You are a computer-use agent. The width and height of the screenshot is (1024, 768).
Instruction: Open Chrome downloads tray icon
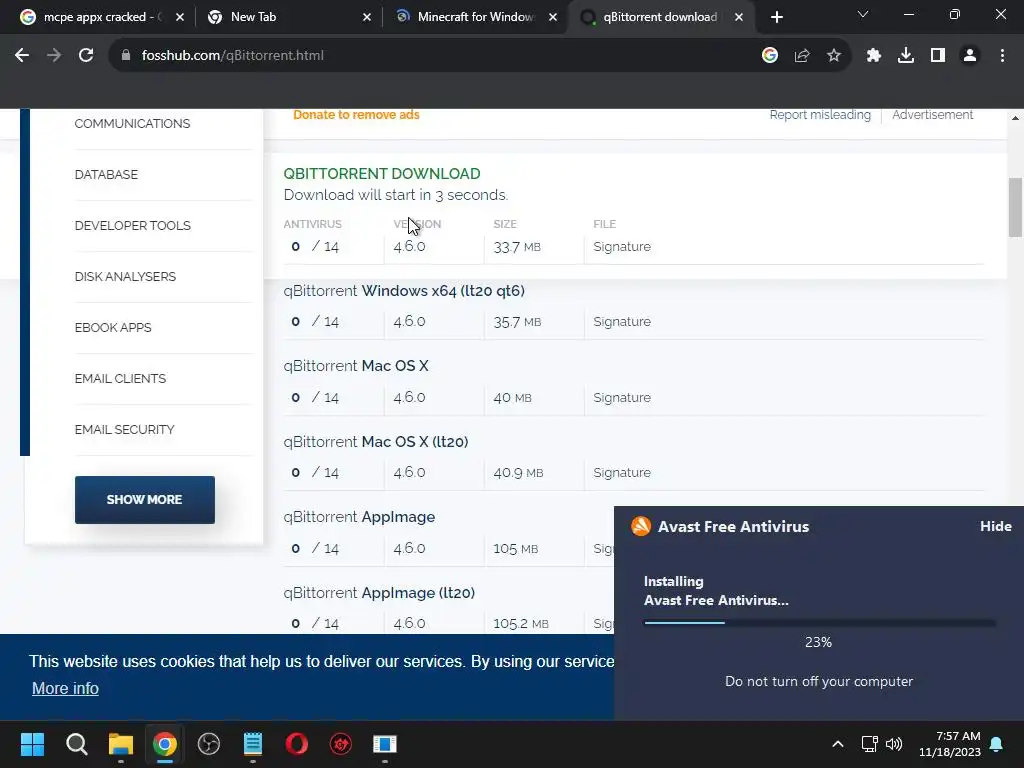coord(906,56)
